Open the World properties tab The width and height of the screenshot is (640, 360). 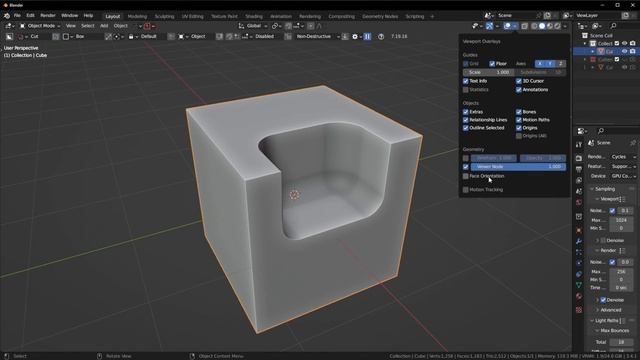pos(579,202)
